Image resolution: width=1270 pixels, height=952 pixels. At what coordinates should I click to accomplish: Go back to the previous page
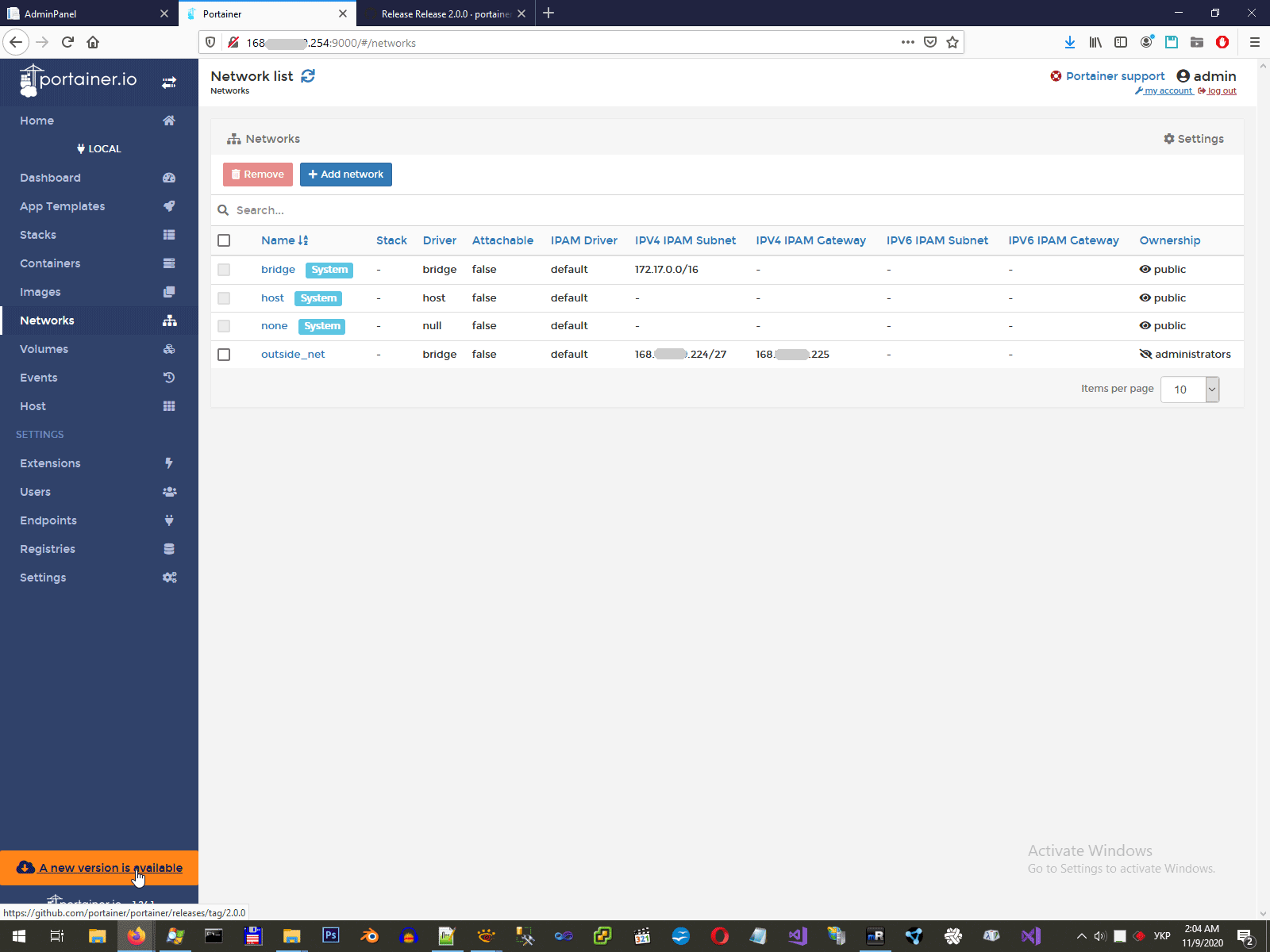coord(16,42)
